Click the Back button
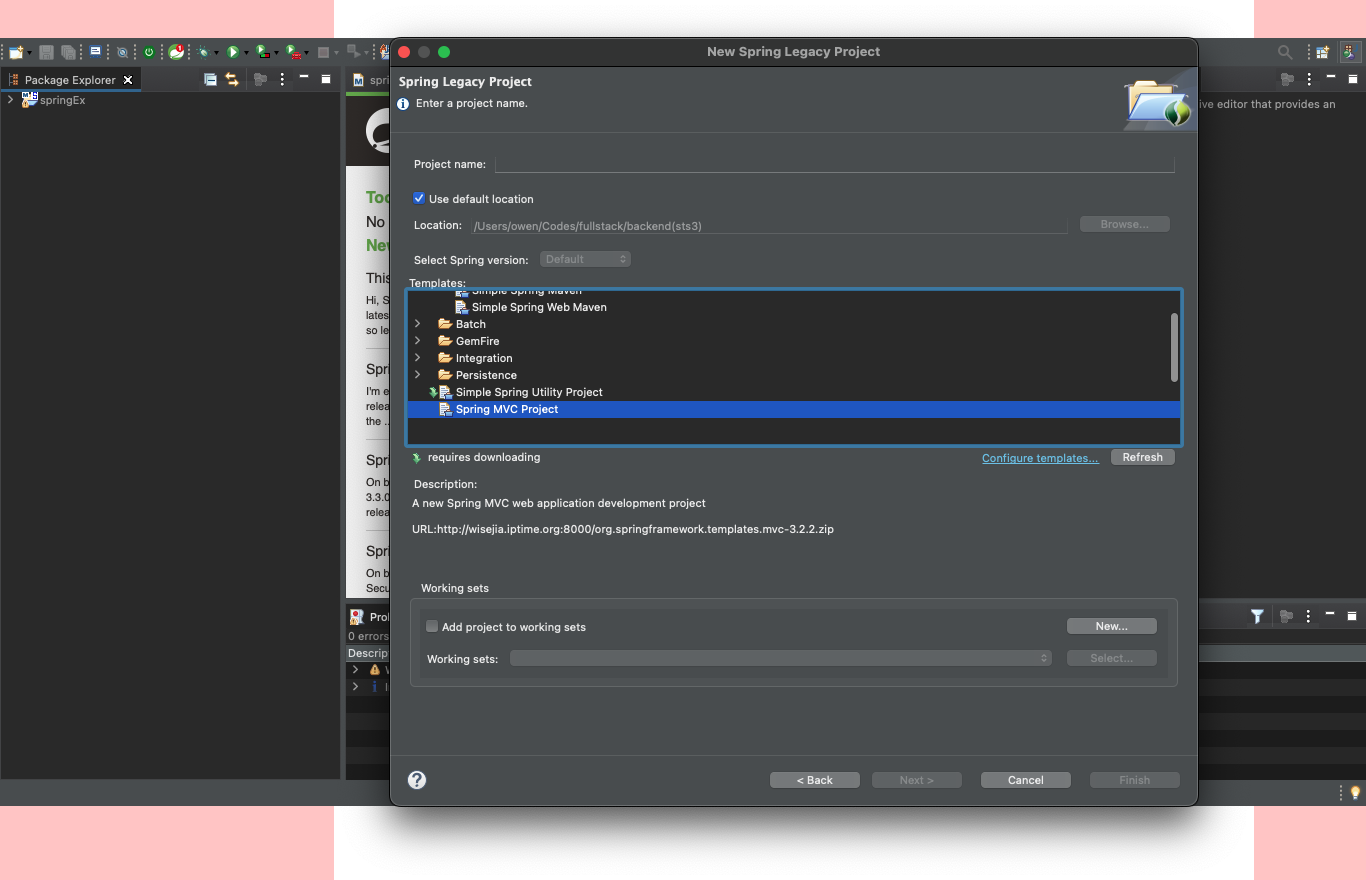1366x880 pixels. pos(814,780)
